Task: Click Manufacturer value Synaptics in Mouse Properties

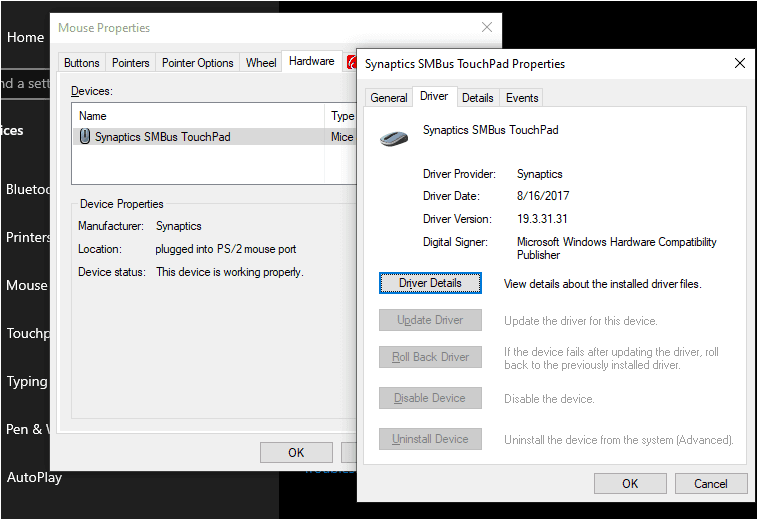Action: [178, 226]
